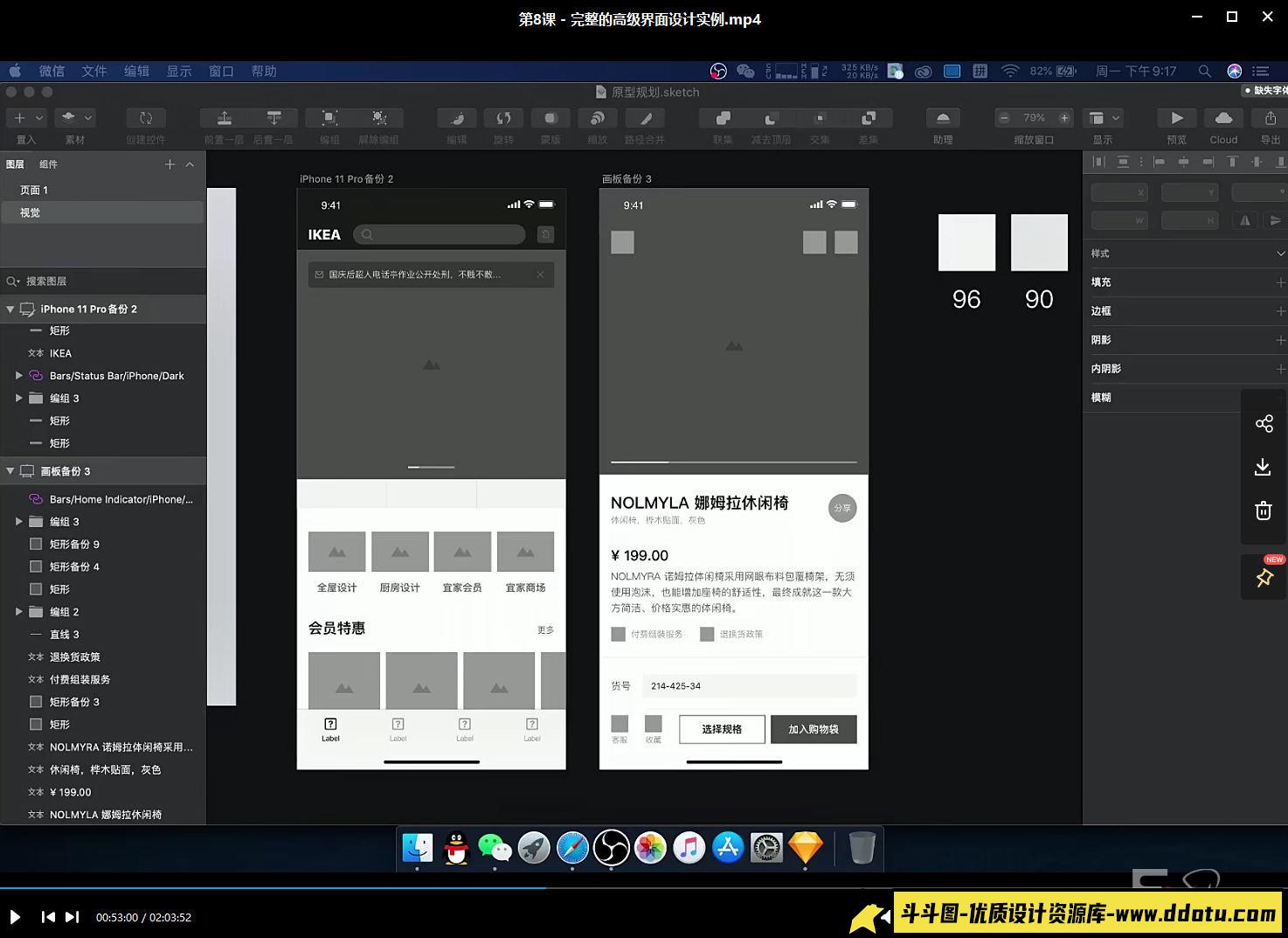Click the trash delete icon on floating panel
The image size is (1288, 938).
(x=1264, y=511)
